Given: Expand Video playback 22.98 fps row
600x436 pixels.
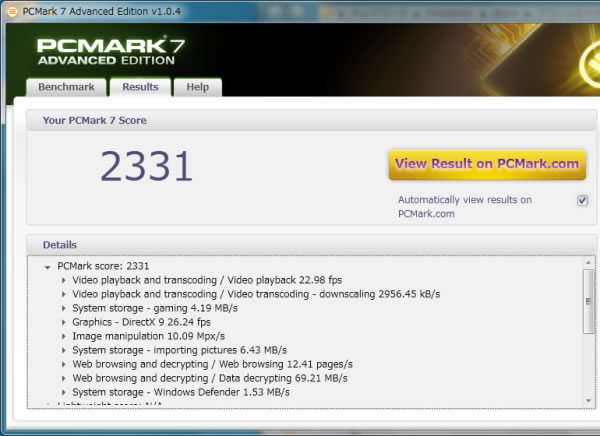Looking at the screenshot, I should point(64,280).
